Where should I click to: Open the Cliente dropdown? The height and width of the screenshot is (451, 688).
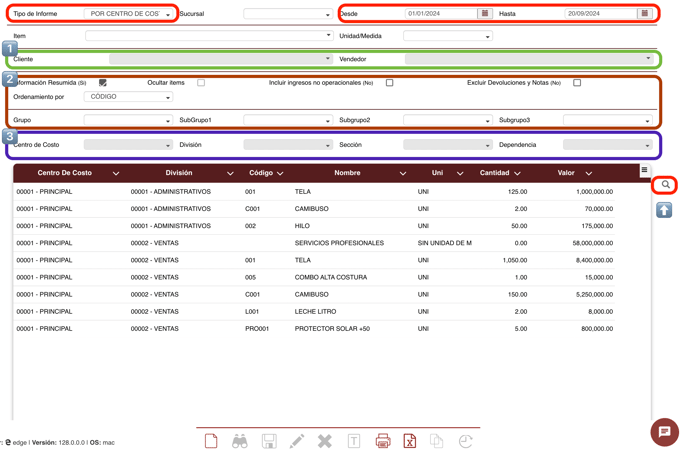click(221, 59)
